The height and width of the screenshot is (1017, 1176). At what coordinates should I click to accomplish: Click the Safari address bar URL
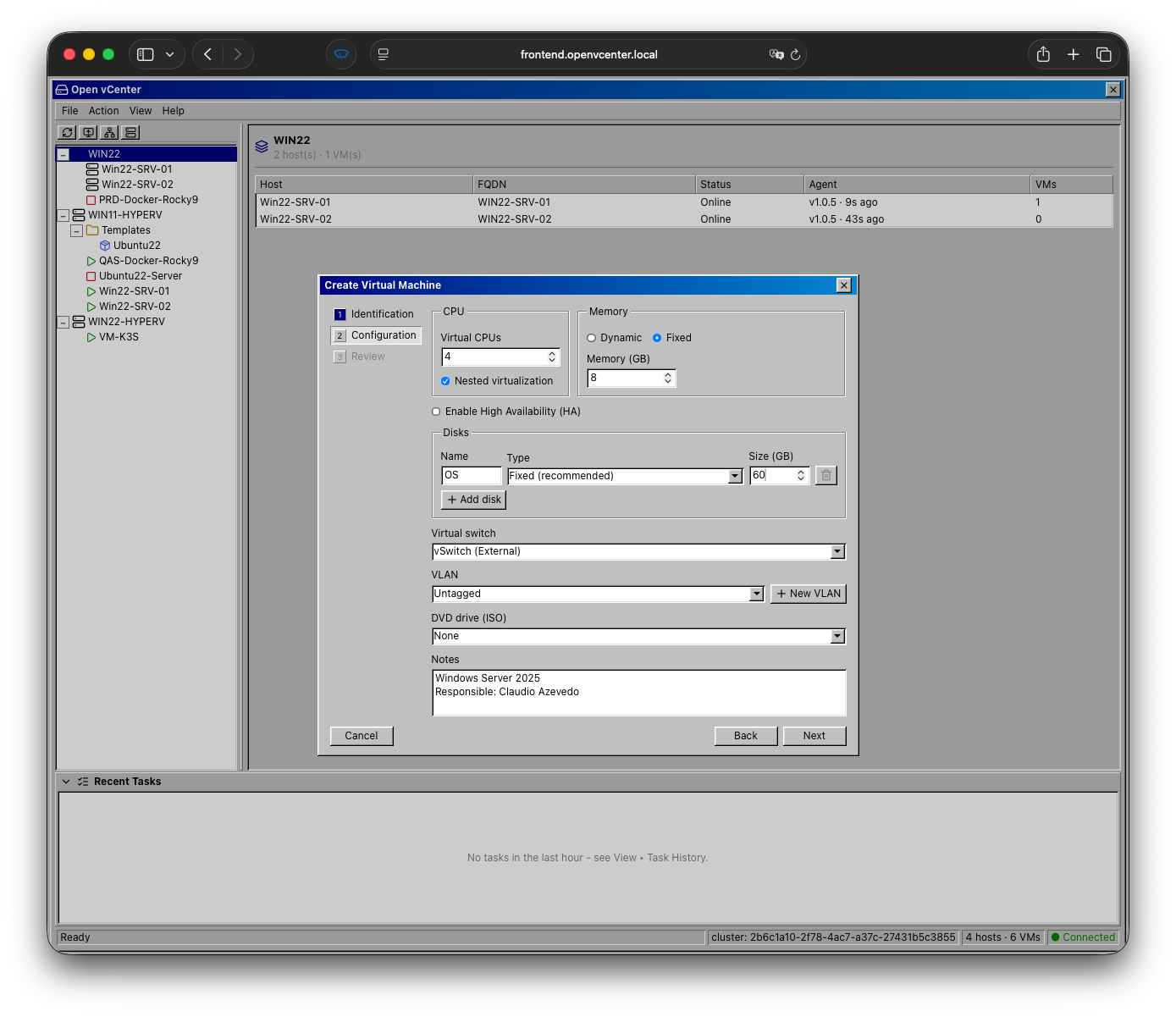click(588, 54)
